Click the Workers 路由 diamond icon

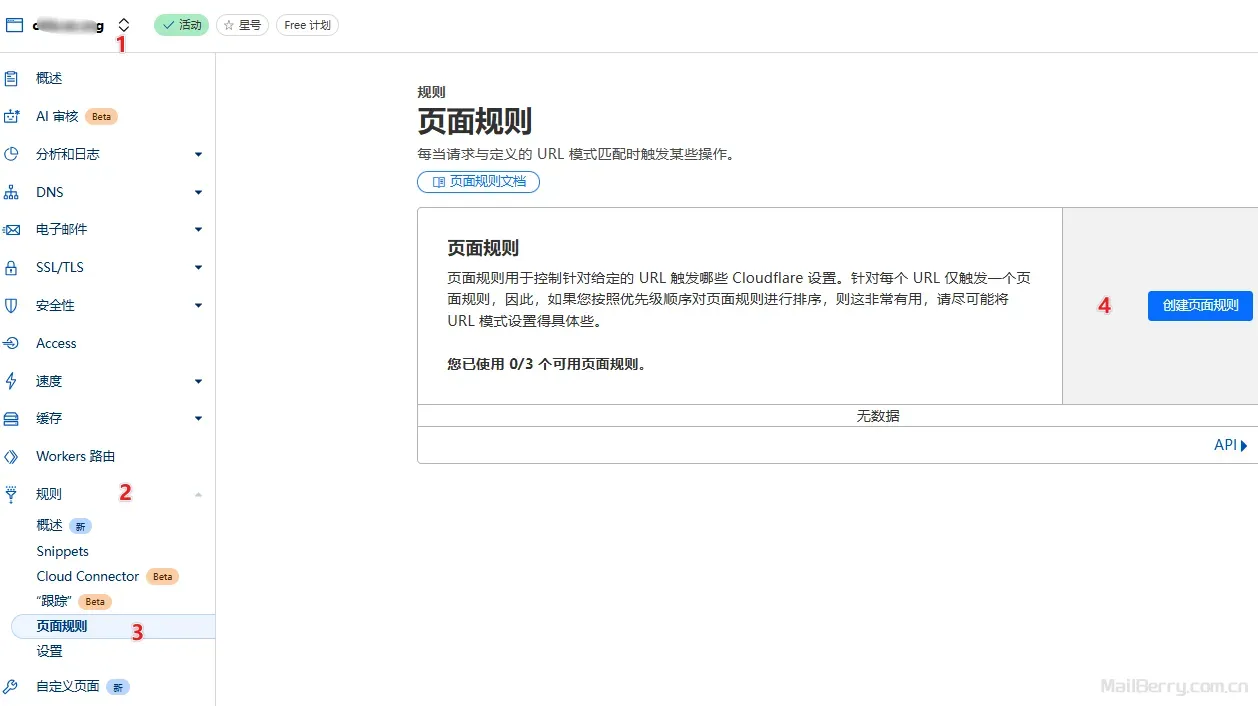click(x=12, y=456)
